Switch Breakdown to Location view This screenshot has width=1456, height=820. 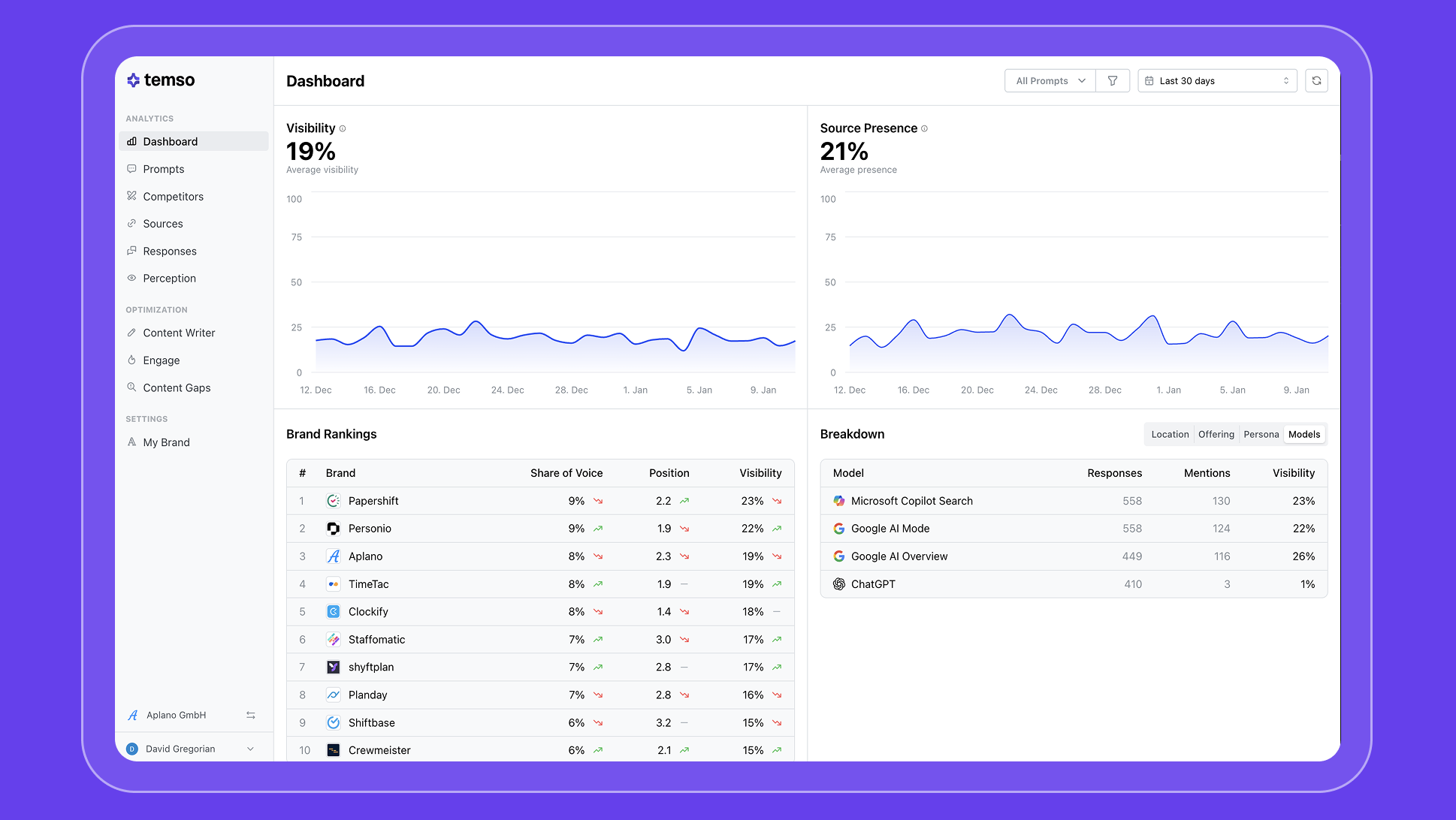click(x=1170, y=435)
